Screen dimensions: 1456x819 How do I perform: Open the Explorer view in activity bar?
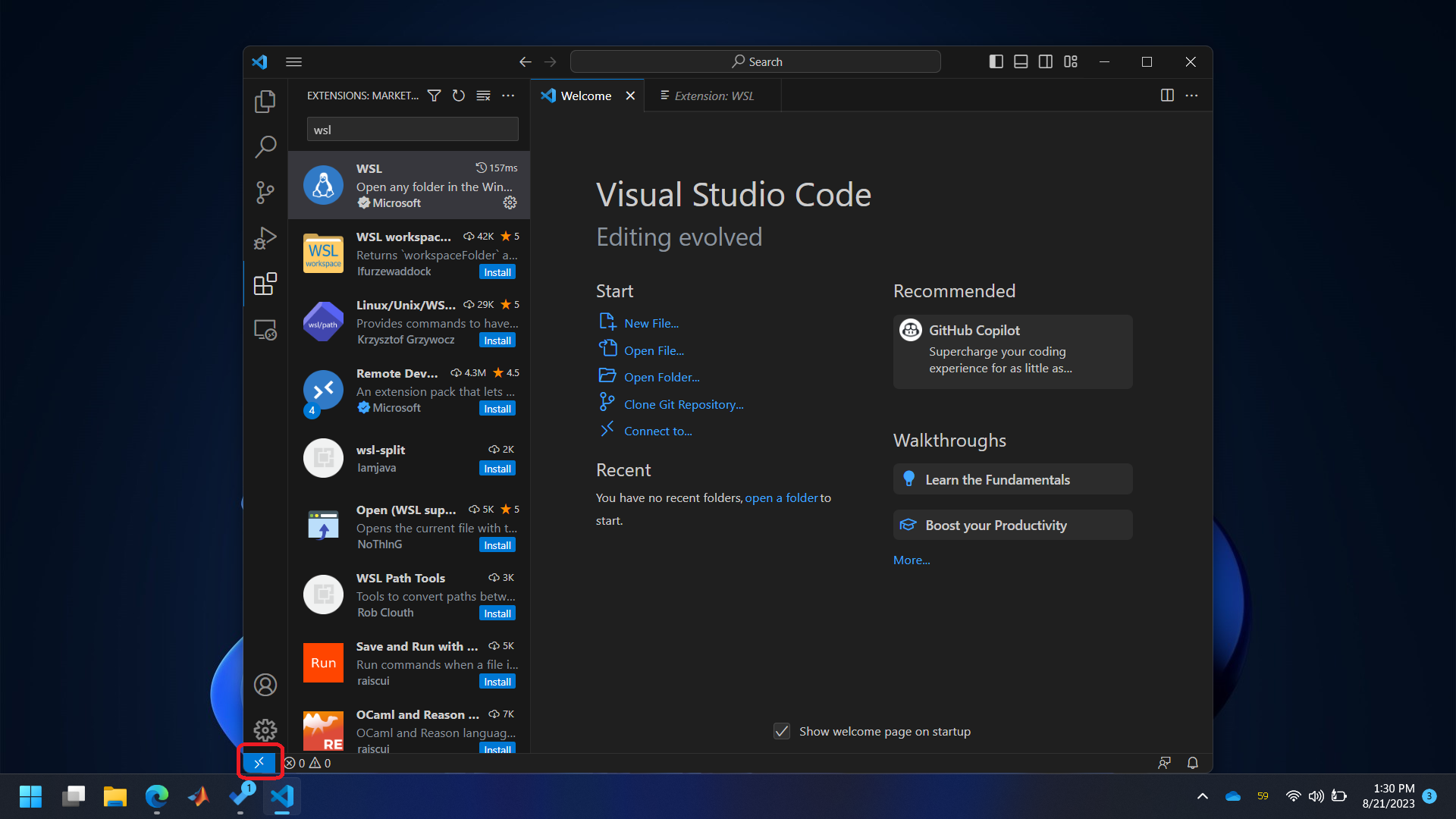click(x=265, y=101)
